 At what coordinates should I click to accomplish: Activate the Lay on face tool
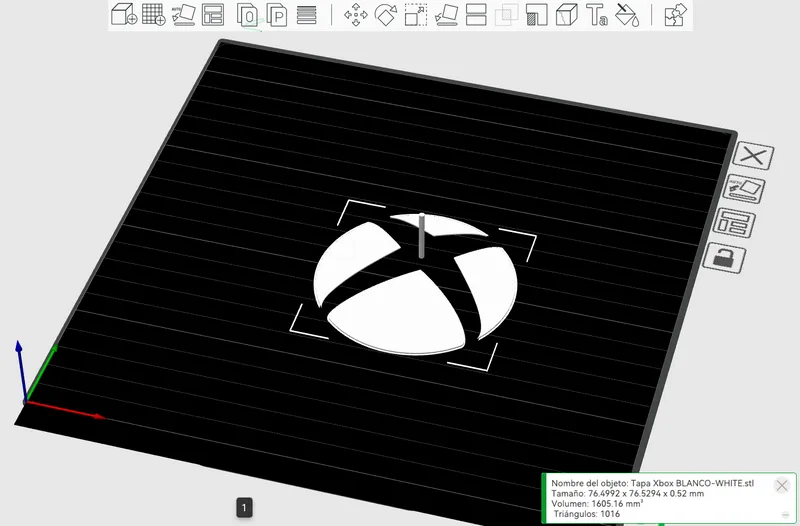(446, 14)
